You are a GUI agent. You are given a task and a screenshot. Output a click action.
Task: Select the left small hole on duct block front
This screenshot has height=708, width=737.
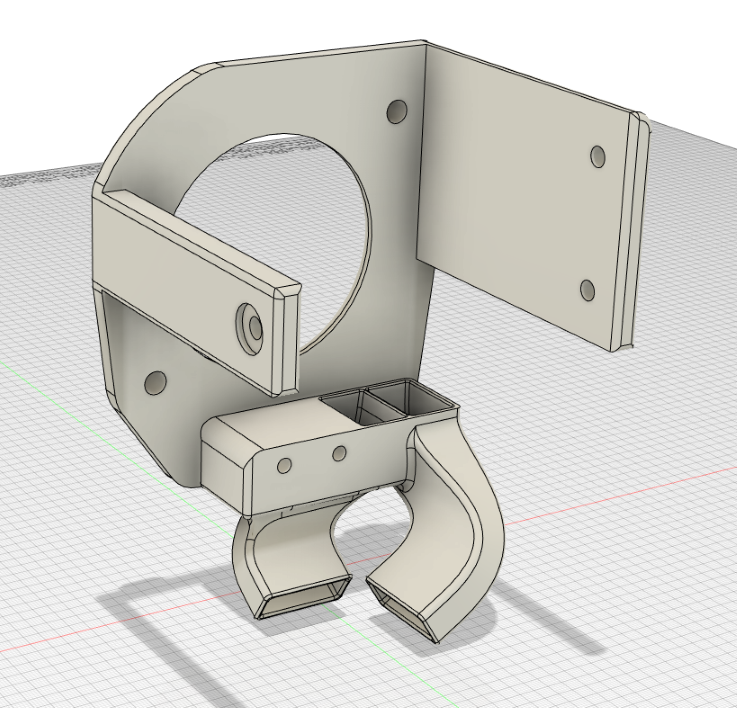pyautogui.click(x=284, y=466)
